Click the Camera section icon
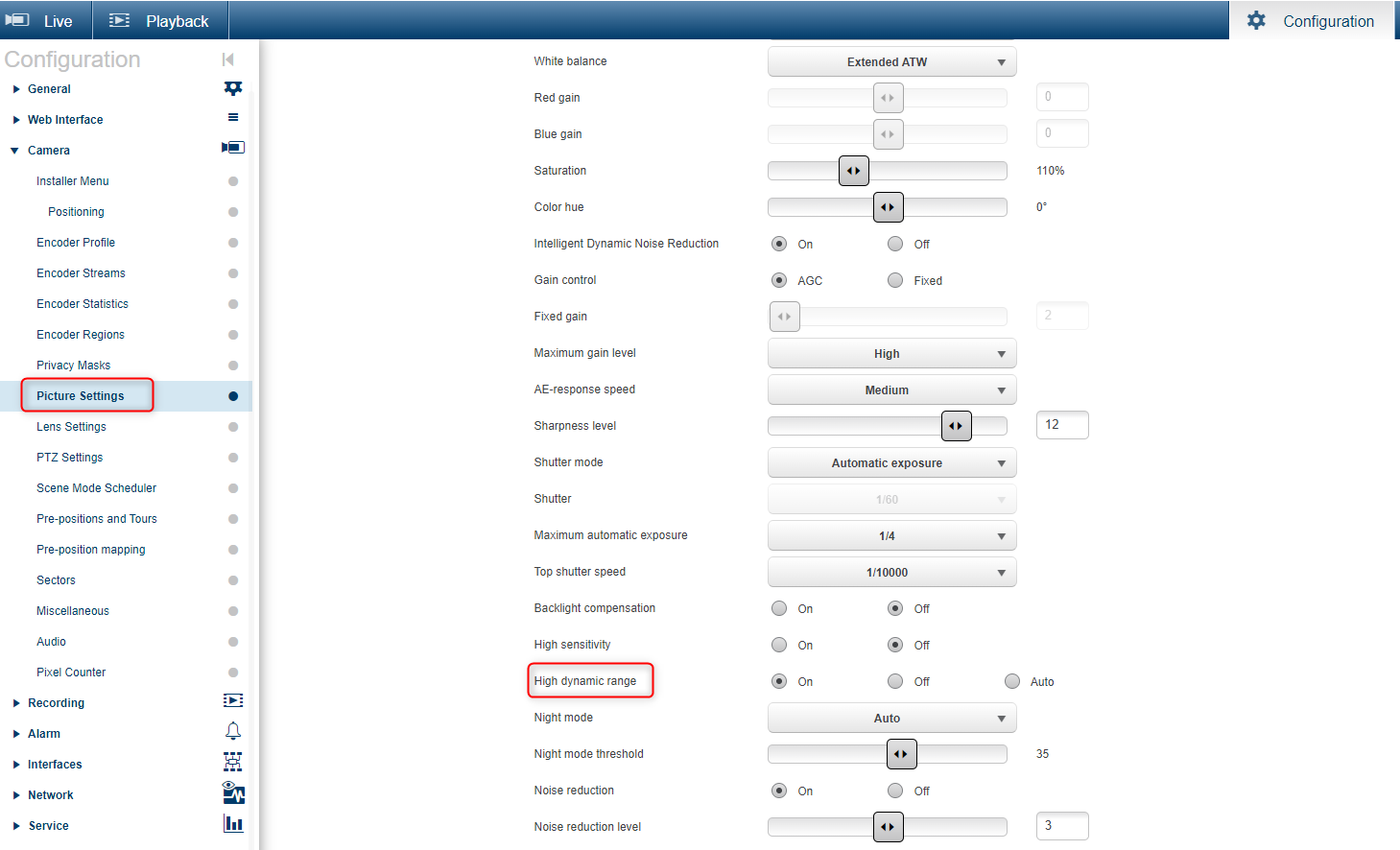Viewport: 1400px width, 850px height. click(x=233, y=148)
